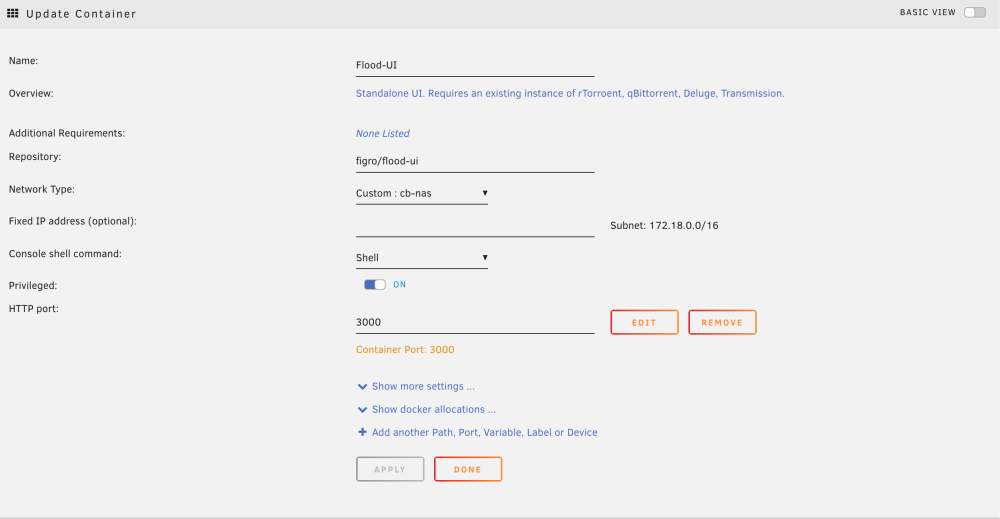Screen dimensions: 1000x519
Task: Expand Show more settings
Action: (423, 386)
